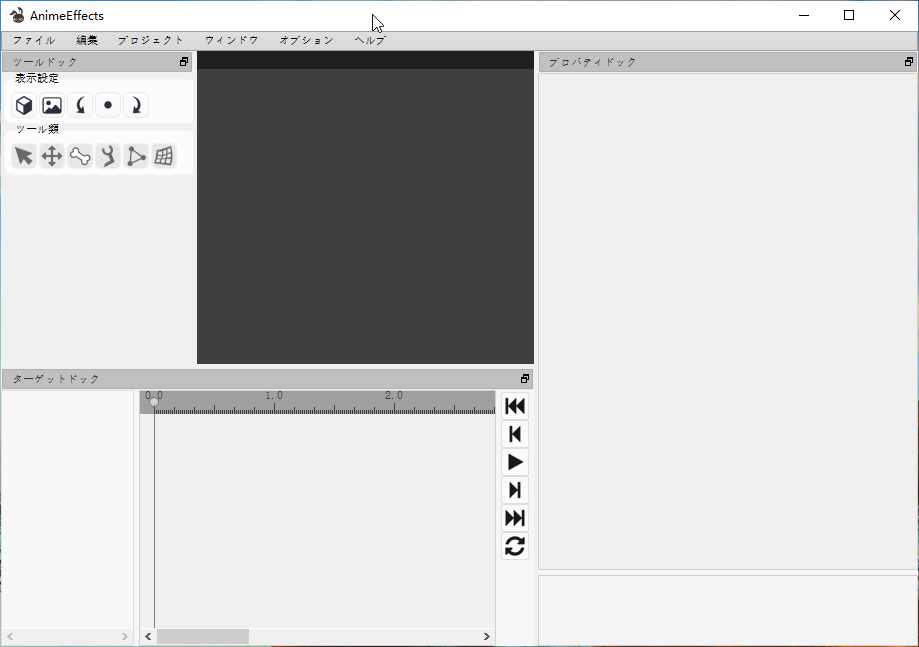Open the ファイル menu
919x647 pixels.
pyautogui.click(x=34, y=40)
